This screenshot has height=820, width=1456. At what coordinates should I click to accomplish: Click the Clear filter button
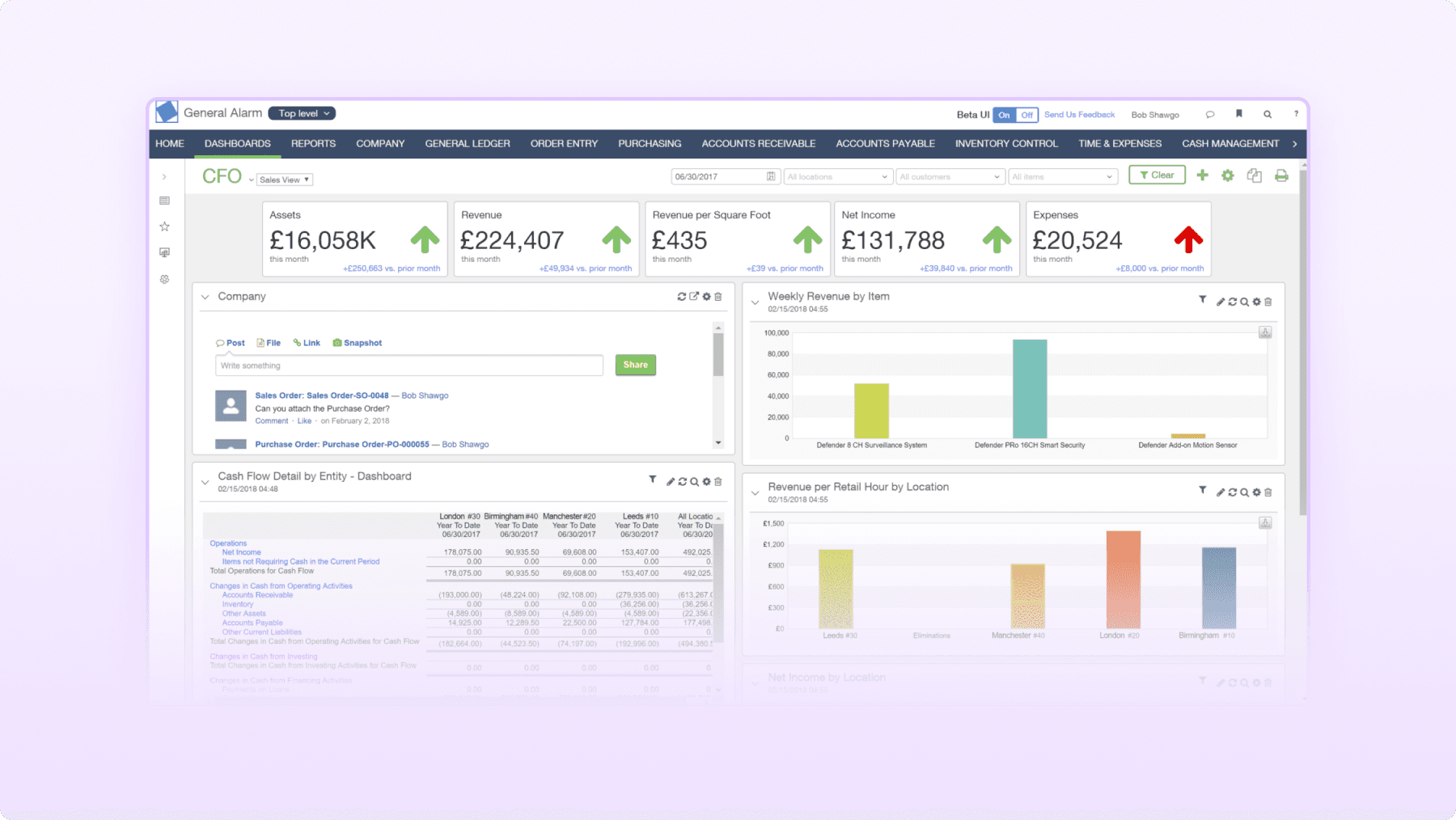click(1157, 175)
